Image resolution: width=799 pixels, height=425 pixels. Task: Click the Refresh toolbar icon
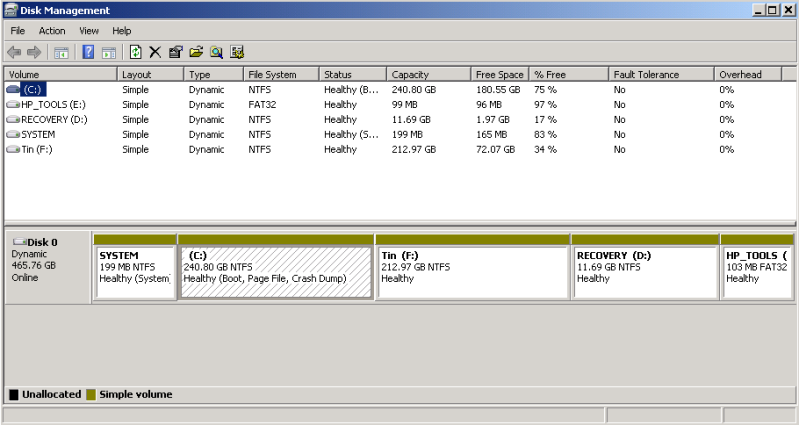coord(135,52)
